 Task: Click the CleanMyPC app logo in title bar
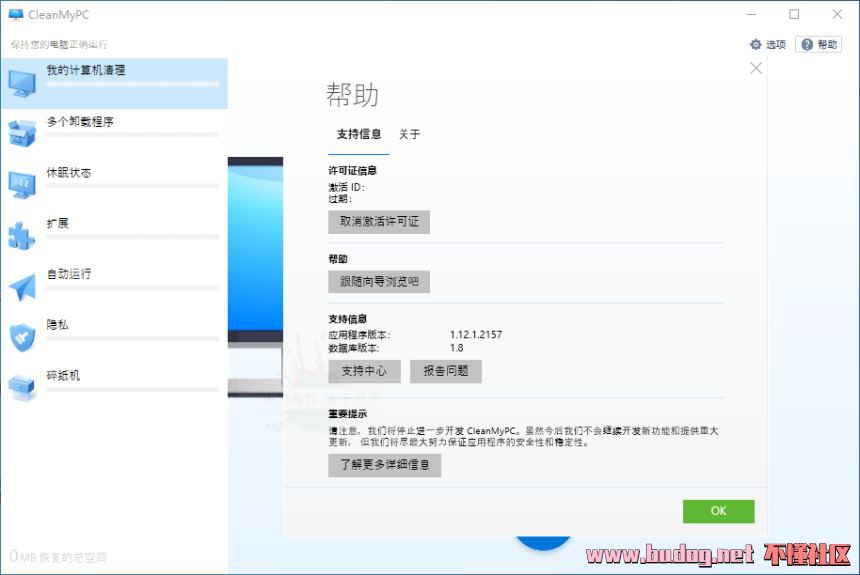tap(16, 15)
